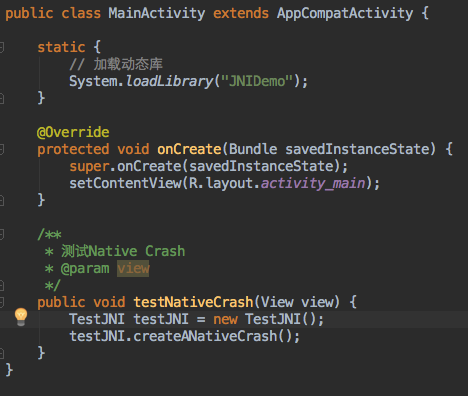Click AppCompatActivity in the class declaration
Viewport: 468px width, 396px height.
click(345, 14)
